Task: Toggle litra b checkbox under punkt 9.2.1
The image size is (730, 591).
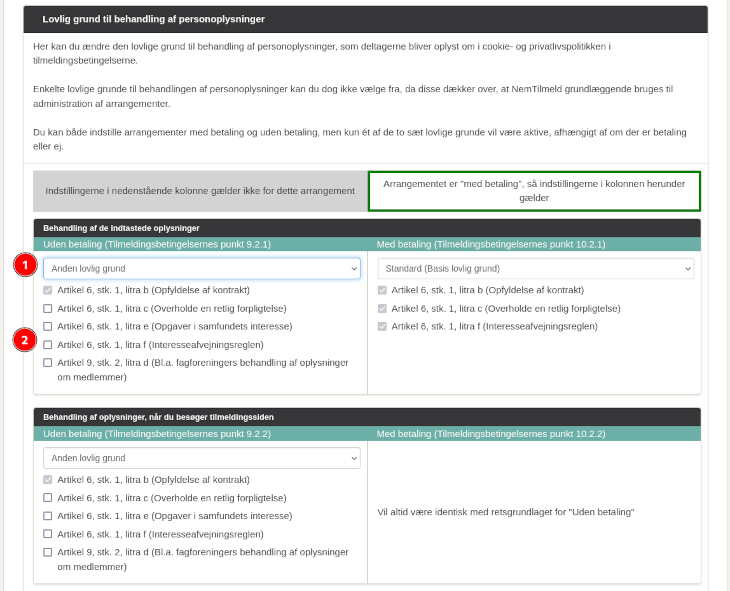Action: tap(47, 290)
